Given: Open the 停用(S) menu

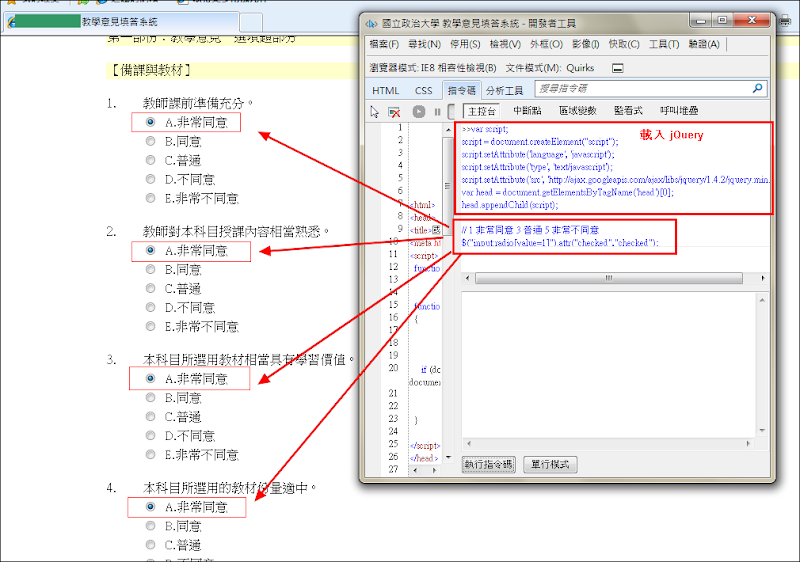Looking at the screenshot, I should click(x=465, y=44).
